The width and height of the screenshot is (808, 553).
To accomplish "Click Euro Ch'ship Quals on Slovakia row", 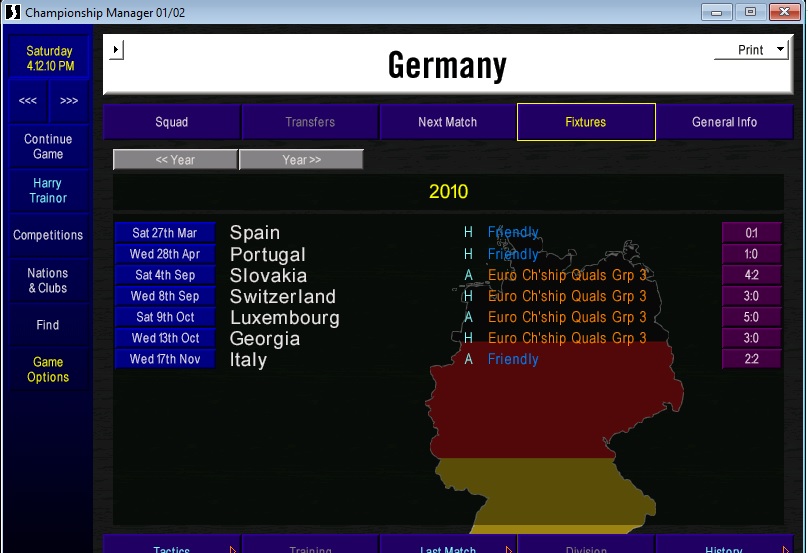I will (x=567, y=275).
